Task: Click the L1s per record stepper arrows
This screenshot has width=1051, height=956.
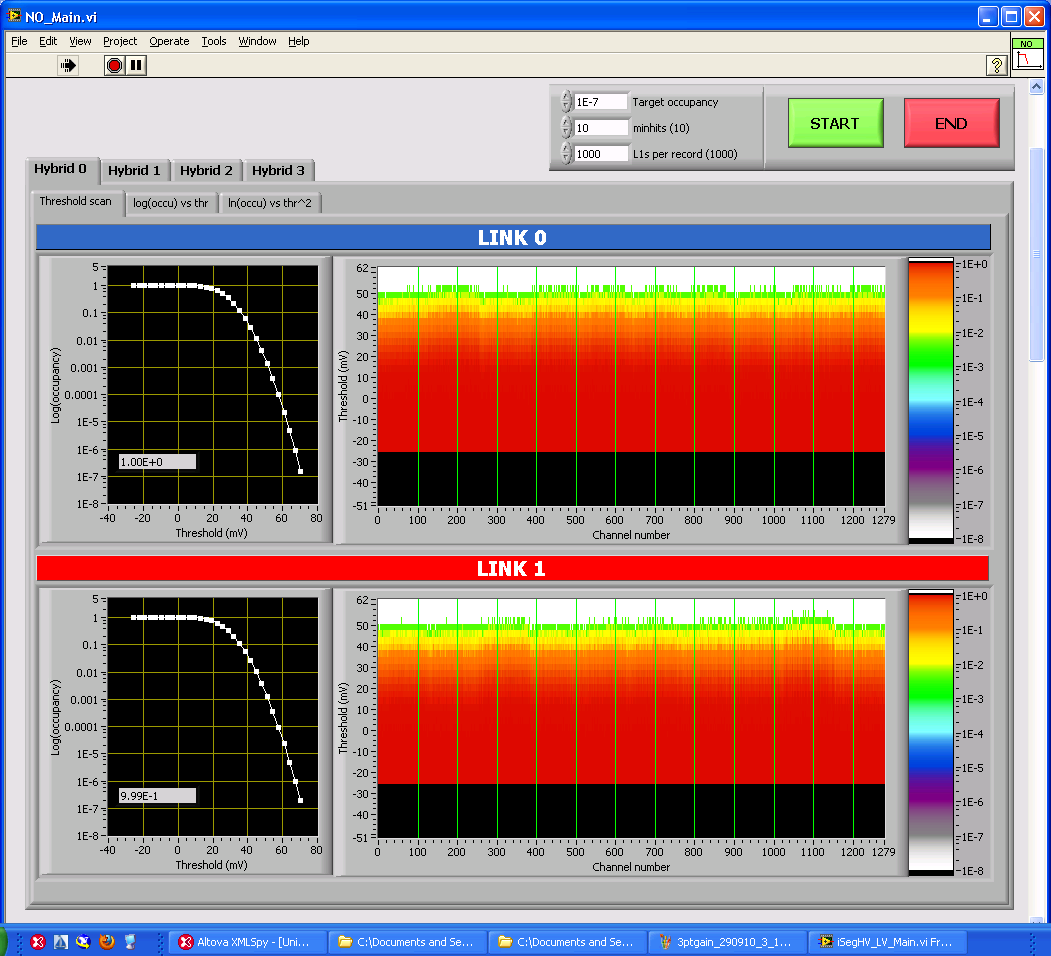Action: pyautogui.click(x=567, y=154)
